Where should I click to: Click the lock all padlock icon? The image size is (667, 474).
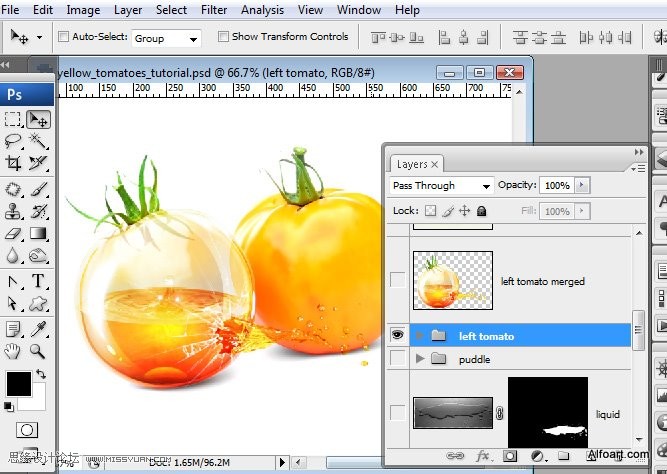click(x=481, y=211)
